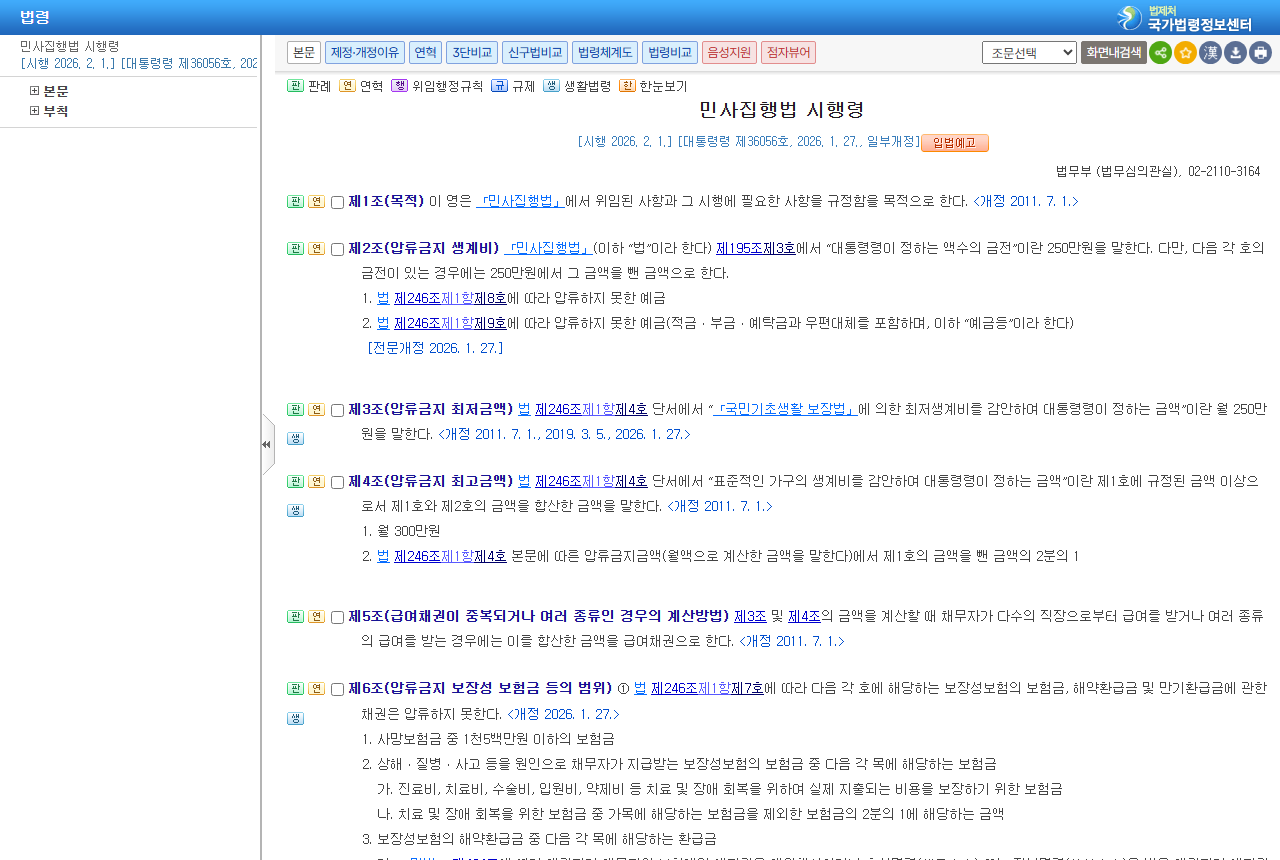Image resolution: width=1280 pixels, height=860 pixels.
Task: Open 생활법령 icon for 제4조(압류금지 최고금액)
Action: [295, 510]
